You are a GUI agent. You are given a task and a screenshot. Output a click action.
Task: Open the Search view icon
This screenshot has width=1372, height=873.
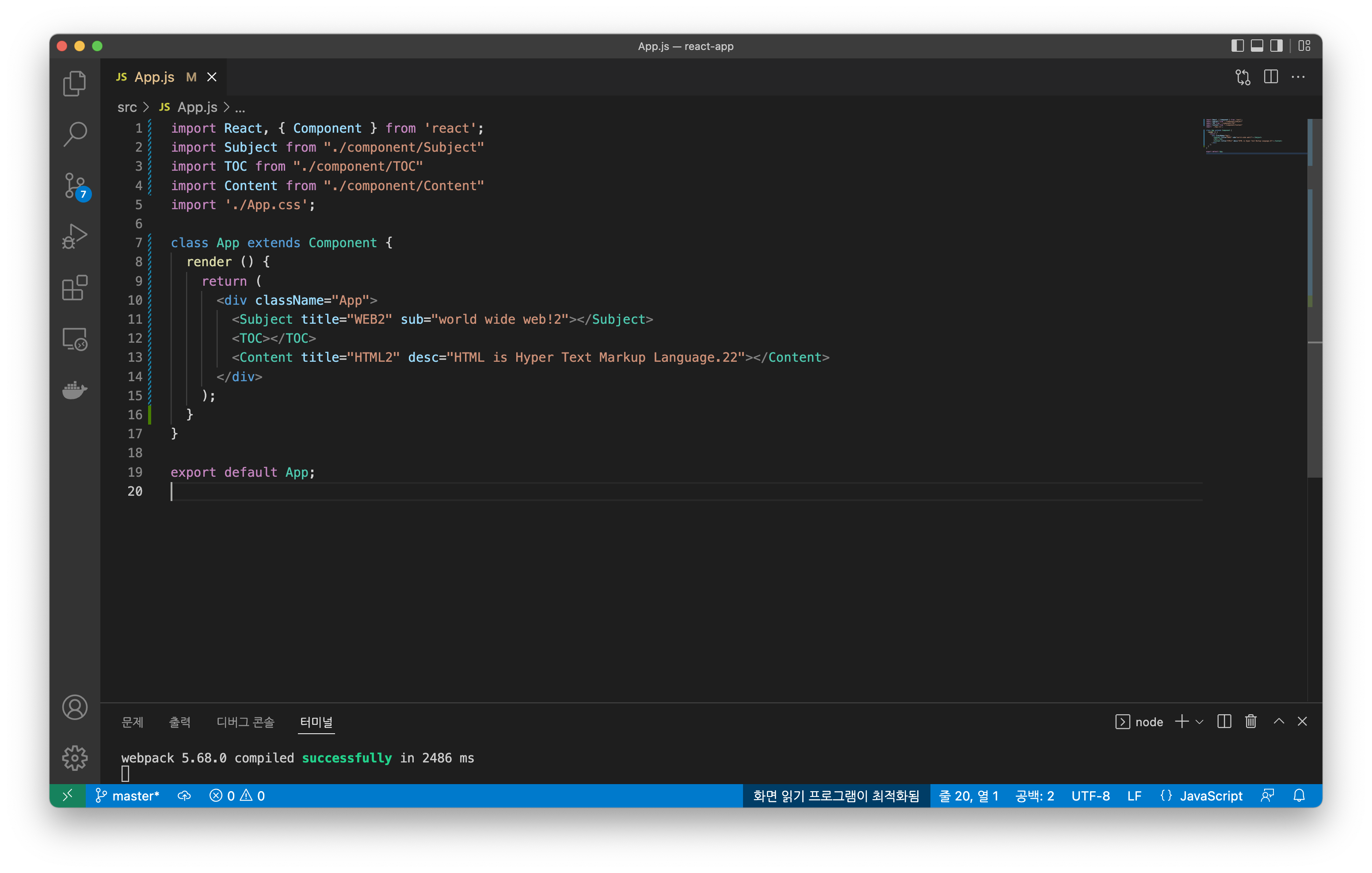click(75, 134)
